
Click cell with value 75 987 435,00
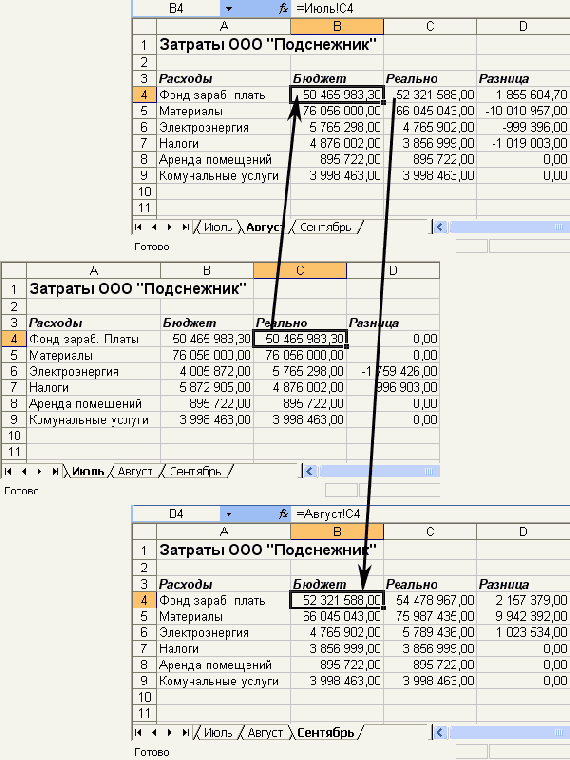[430, 617]
